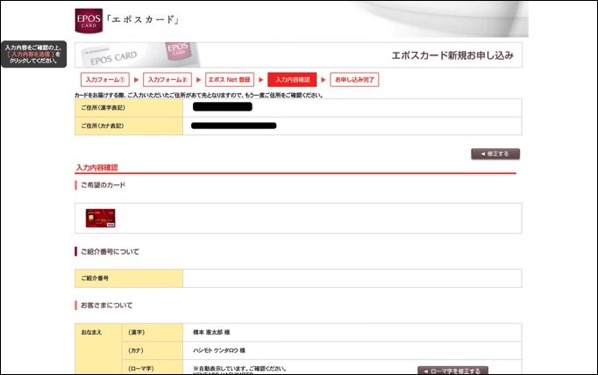Click the red card thumbnail image
Image resolution: width=598 pixels, height=375 pixels.
pyautogui.click(x=100, y=218)
